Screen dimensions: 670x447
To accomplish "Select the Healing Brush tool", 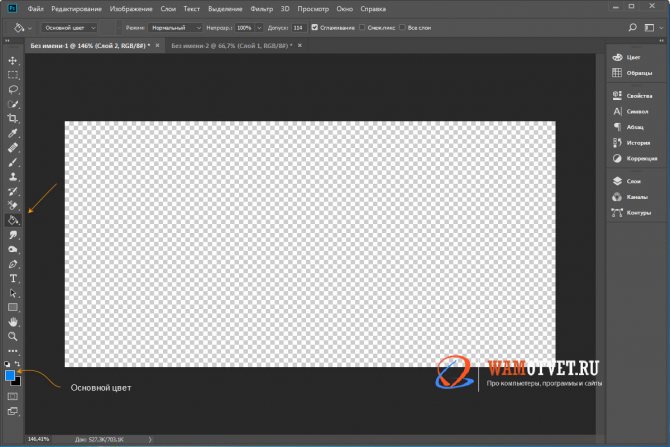I will (13, 147).
